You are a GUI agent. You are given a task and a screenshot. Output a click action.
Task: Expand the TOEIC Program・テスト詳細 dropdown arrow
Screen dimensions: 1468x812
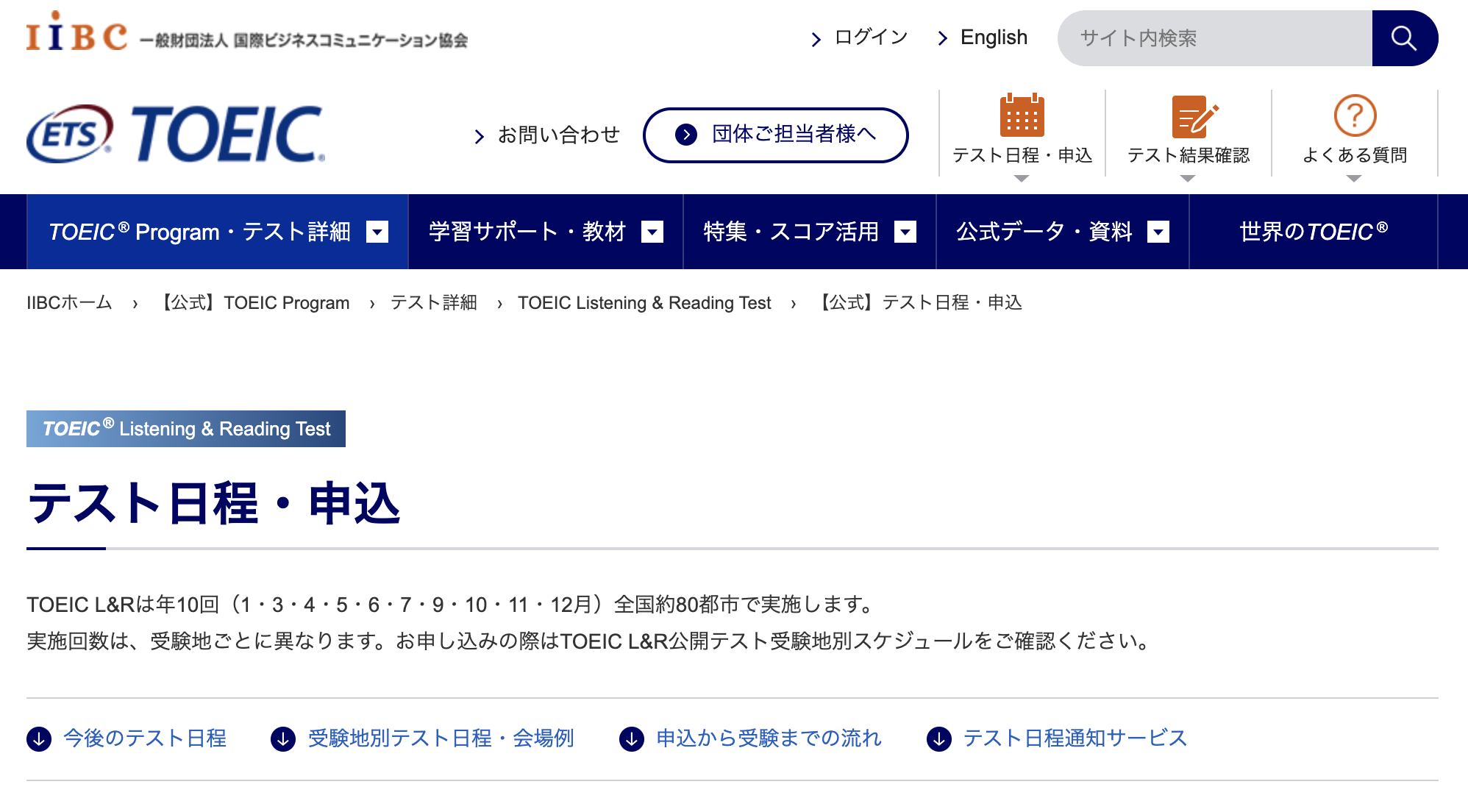377,232
